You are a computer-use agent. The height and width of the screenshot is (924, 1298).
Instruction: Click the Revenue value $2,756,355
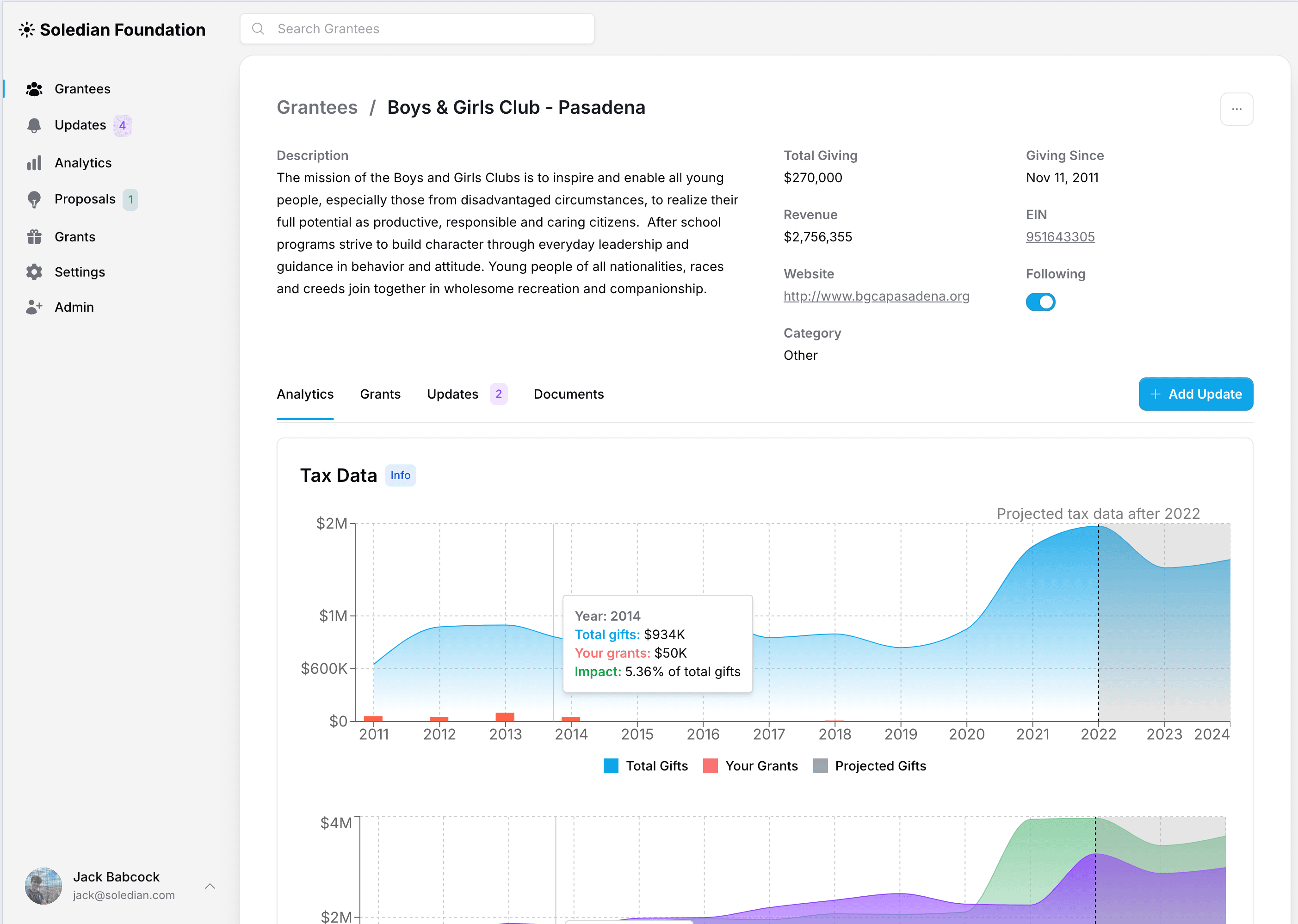(x=818, y=237)
